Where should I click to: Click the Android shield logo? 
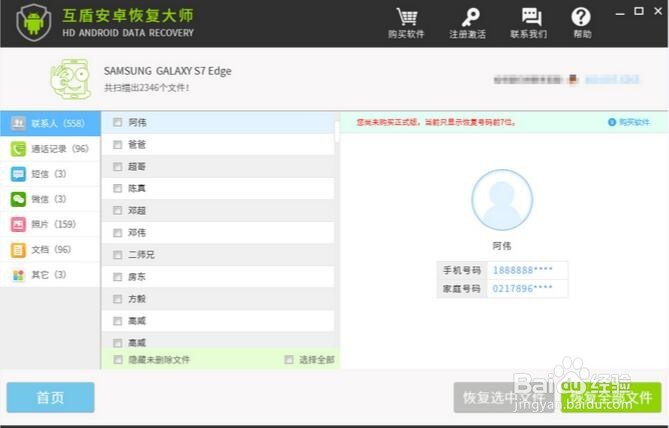[x=34, y=23]
